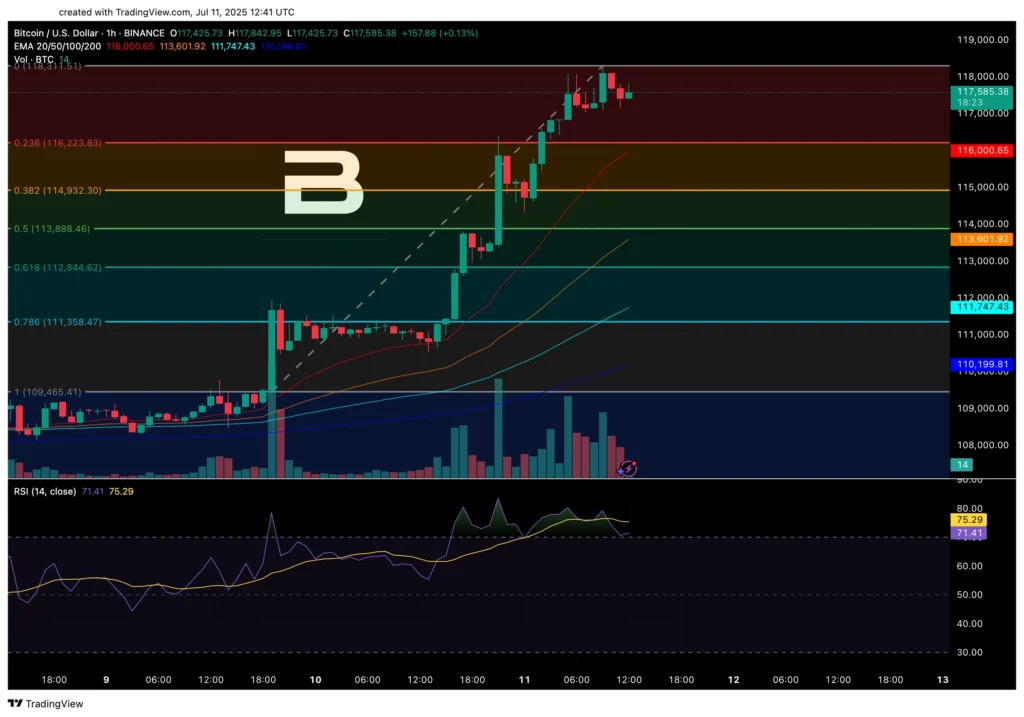The width and height of the screenshot is (1024, 717).
Task: Click the TradingView logo below the chart
Action: (45, 703)
